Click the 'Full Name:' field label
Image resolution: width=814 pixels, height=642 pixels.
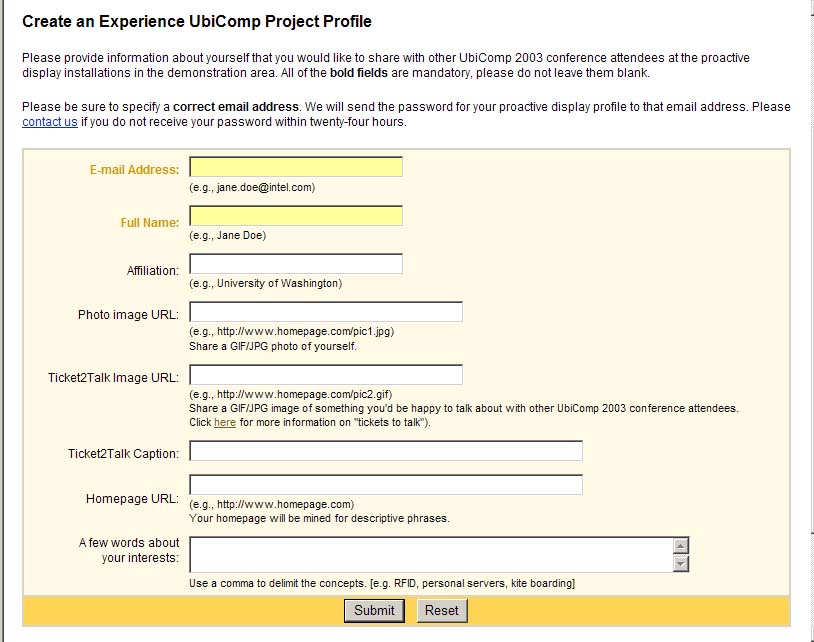pos(150,223)
